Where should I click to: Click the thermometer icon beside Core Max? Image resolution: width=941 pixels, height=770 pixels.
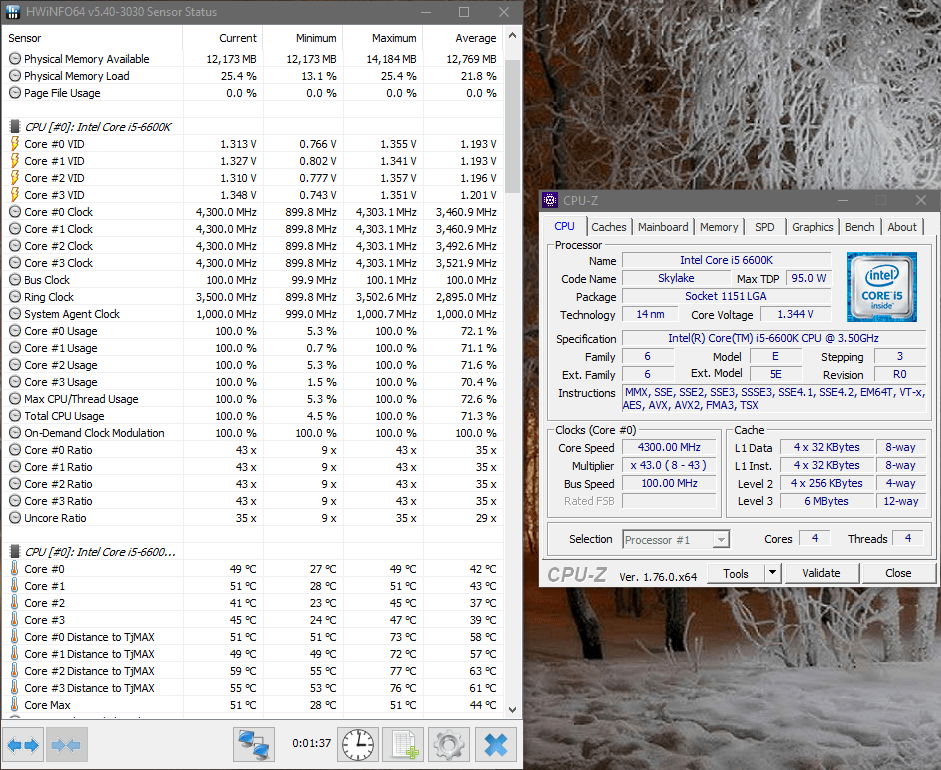click(15, 705)
